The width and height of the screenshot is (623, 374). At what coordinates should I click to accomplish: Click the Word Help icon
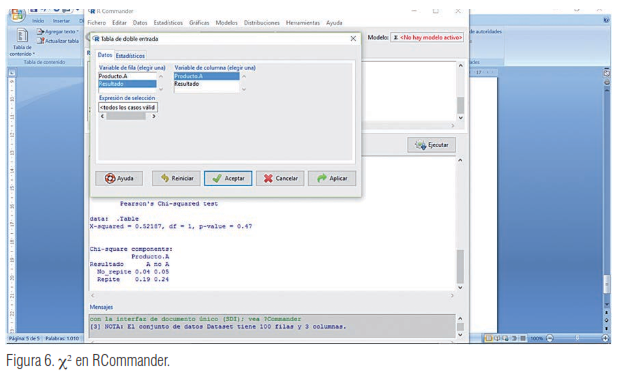click(x=606, y=20)
